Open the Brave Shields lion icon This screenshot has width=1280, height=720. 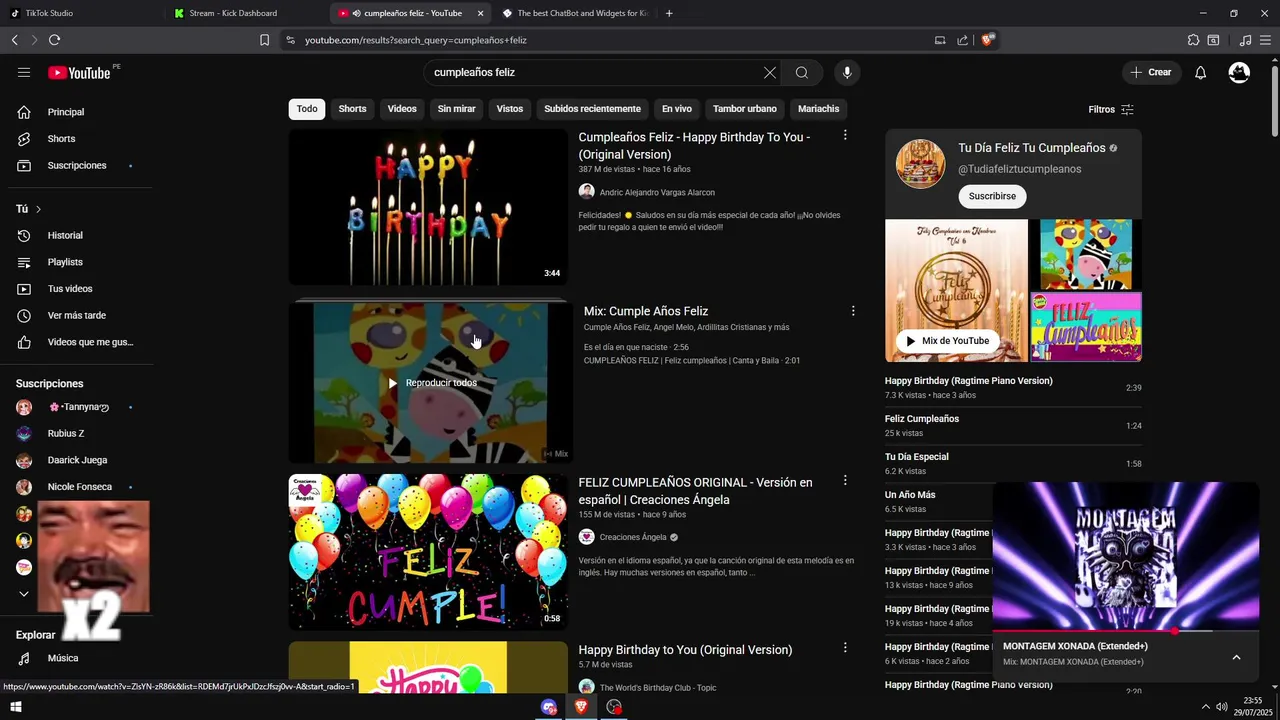click(x=988, y=40)
